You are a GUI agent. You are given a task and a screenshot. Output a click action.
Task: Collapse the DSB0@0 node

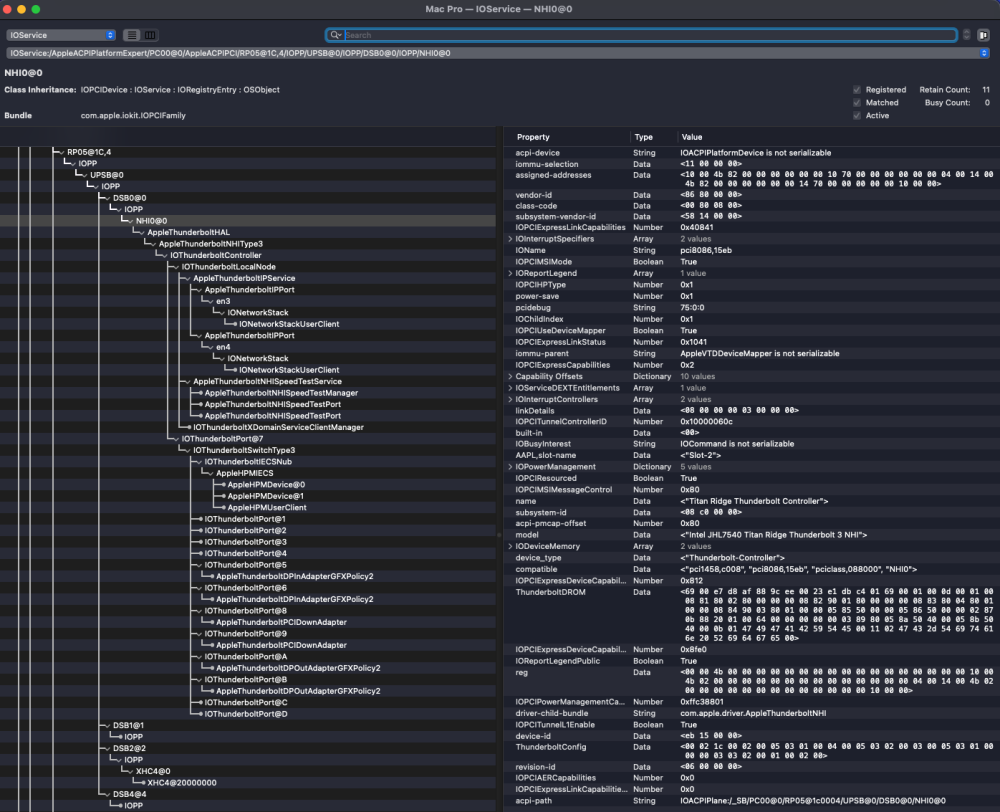coord(107,198)
